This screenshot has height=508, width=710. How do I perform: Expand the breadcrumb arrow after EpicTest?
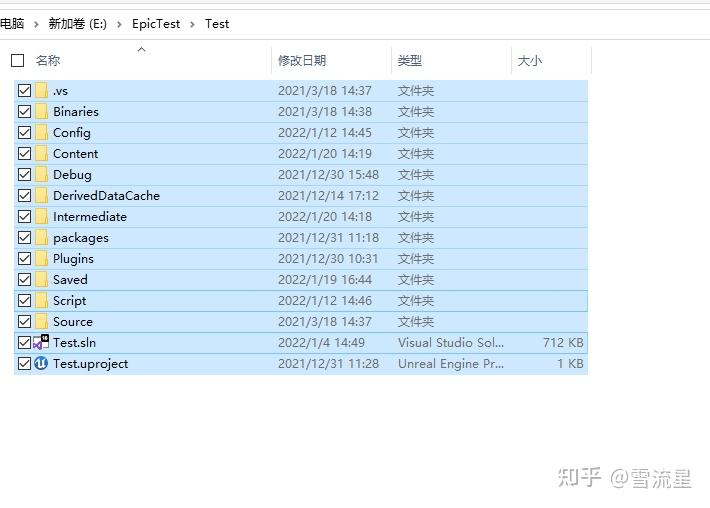point(192,24)
